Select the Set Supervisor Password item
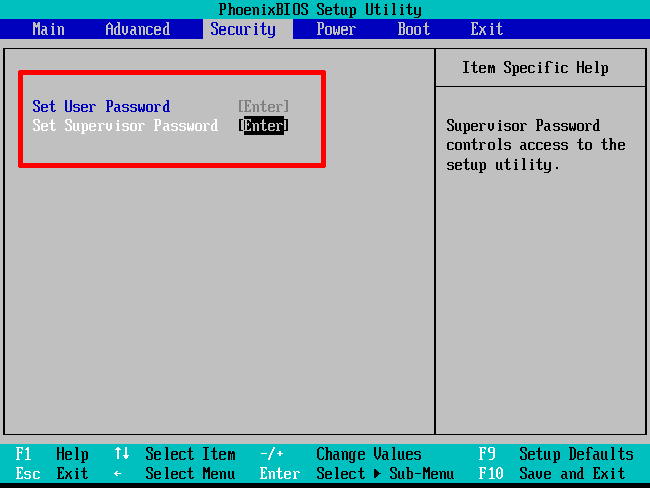 click(125, 126)
